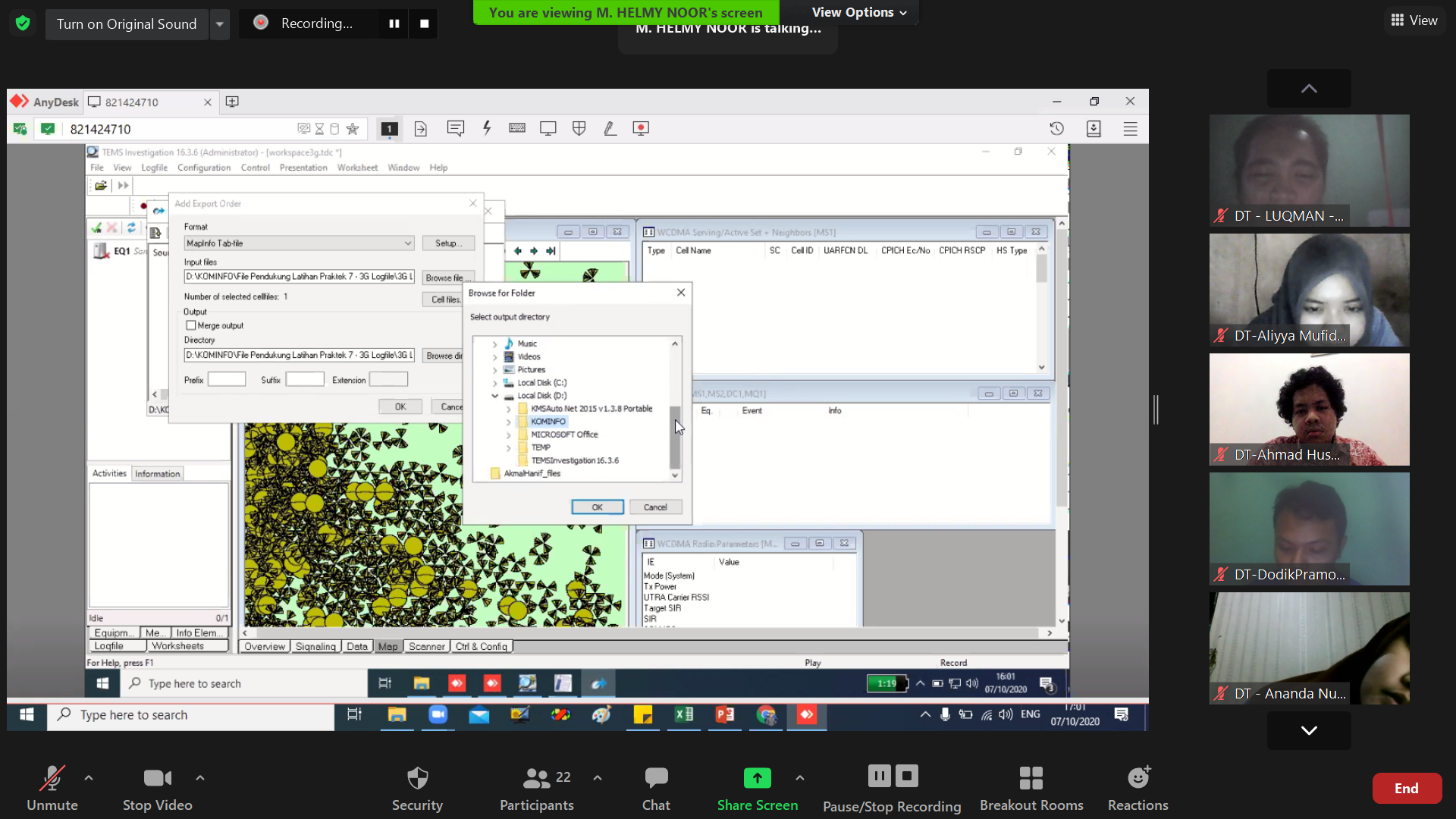Click the AnyDesk actions lightning icon
The width and height of the screenshot is (1456, 819).
[x=487, y=128]
